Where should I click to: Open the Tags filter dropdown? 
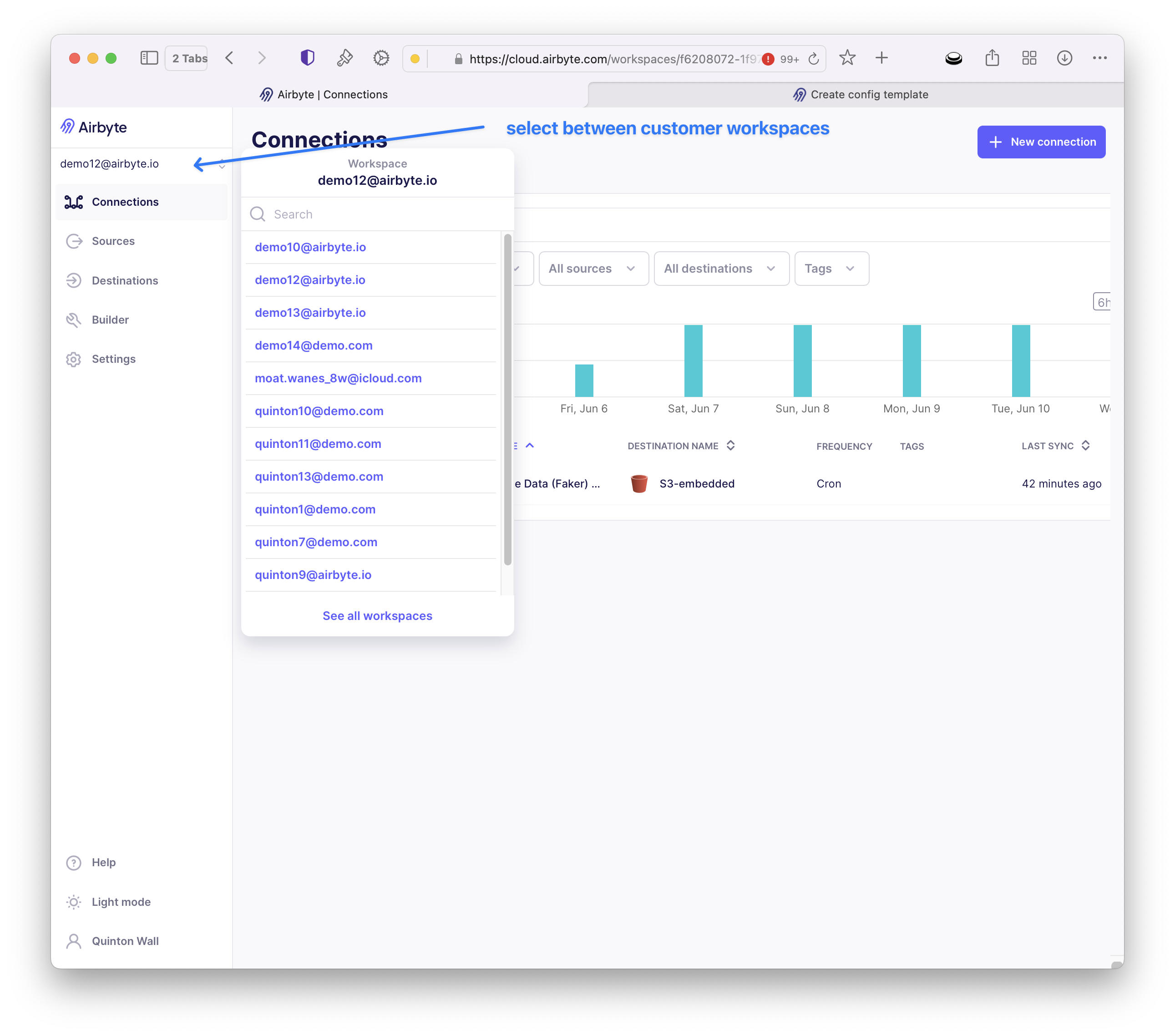pyautogui.click(x=831, y=269)
